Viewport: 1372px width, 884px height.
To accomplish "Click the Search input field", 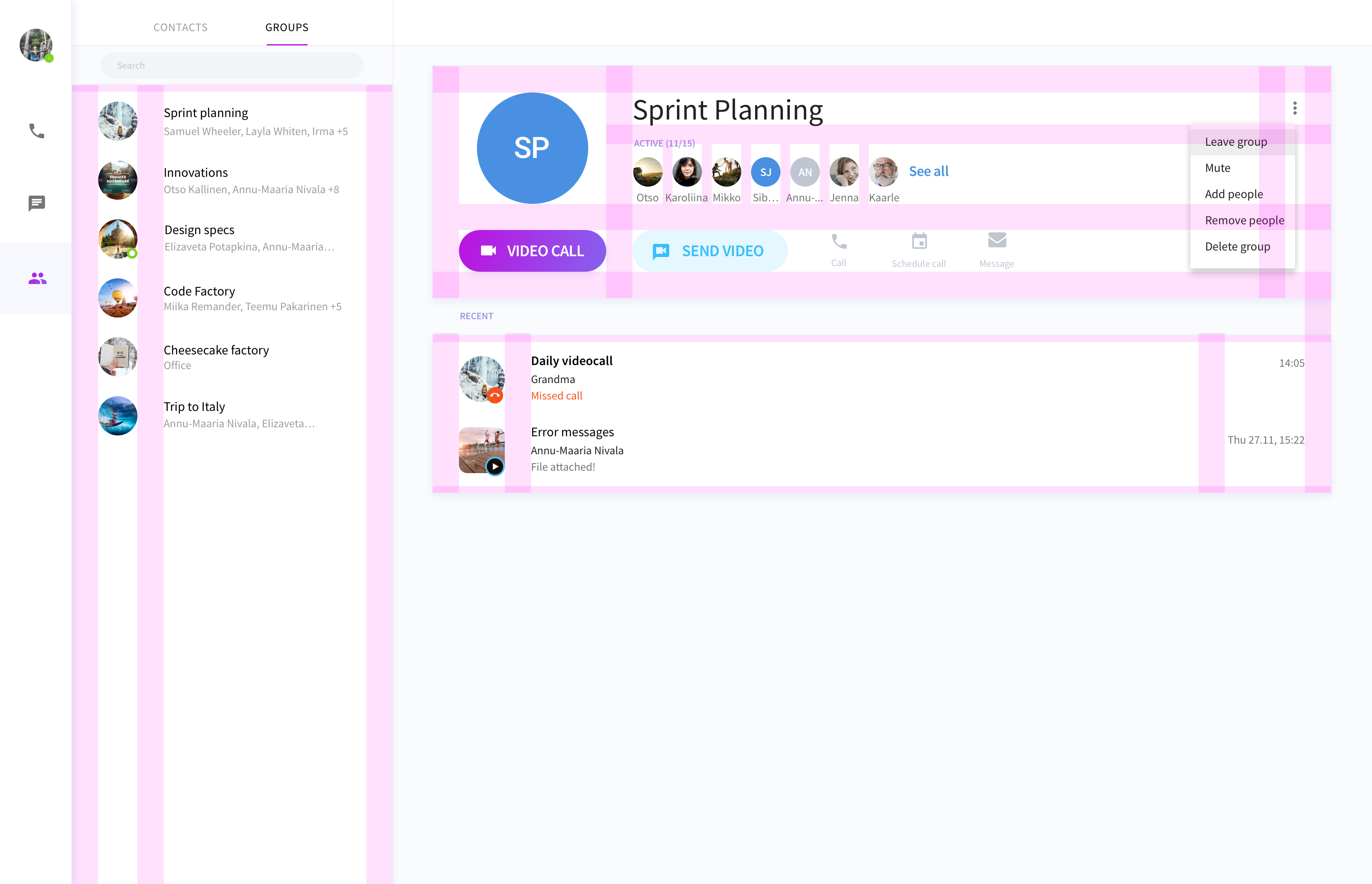I will (x=232, y=65).
